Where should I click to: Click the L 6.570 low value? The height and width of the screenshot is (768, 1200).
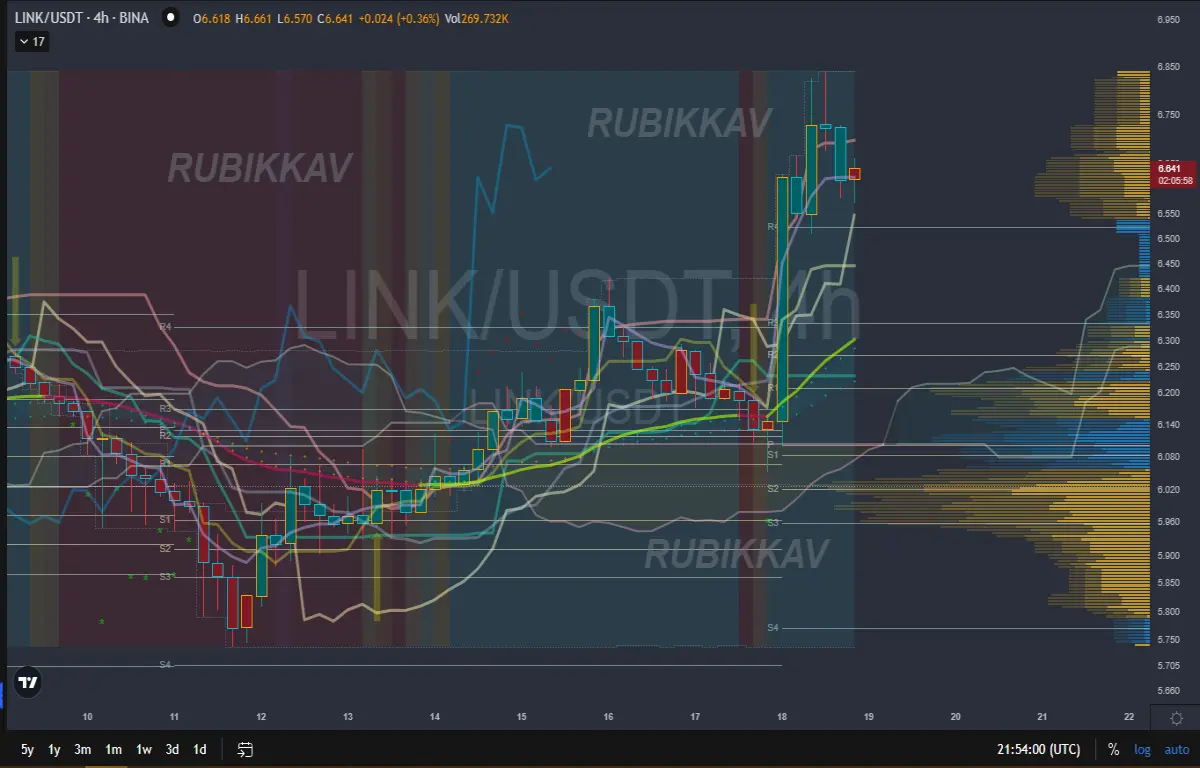[294, 18]
